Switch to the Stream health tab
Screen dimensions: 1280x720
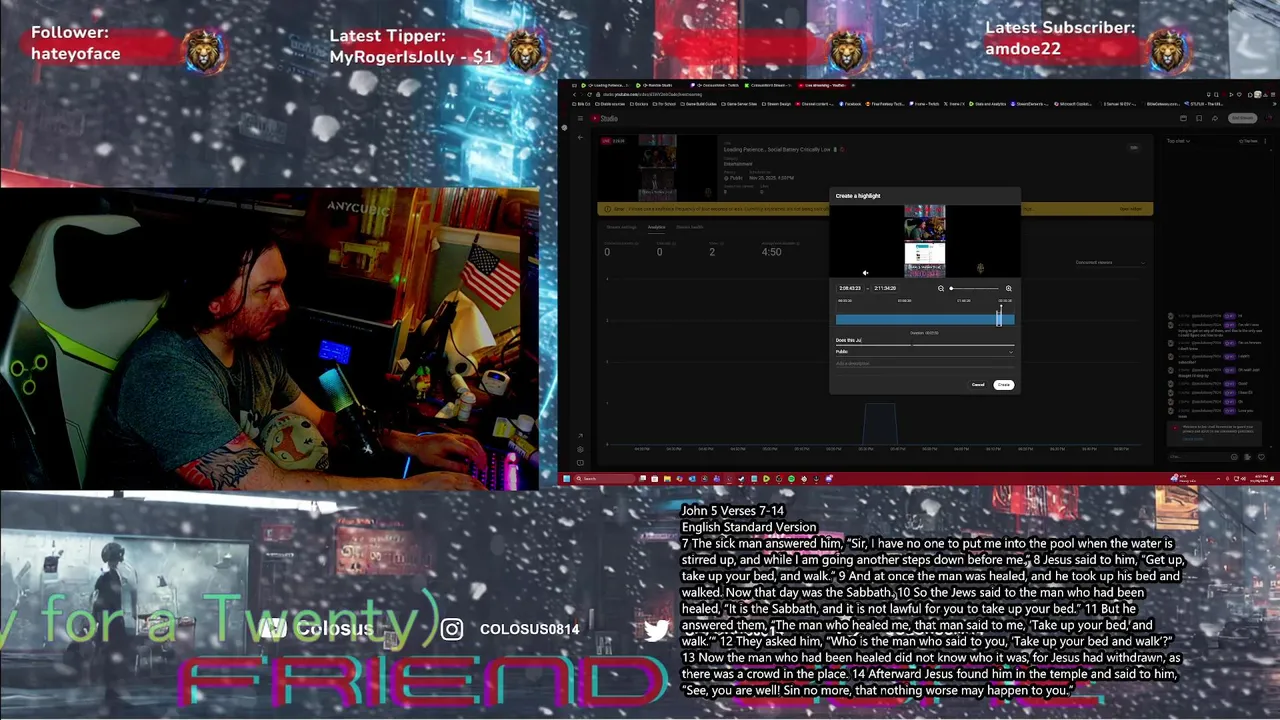(x=690, y=227)
